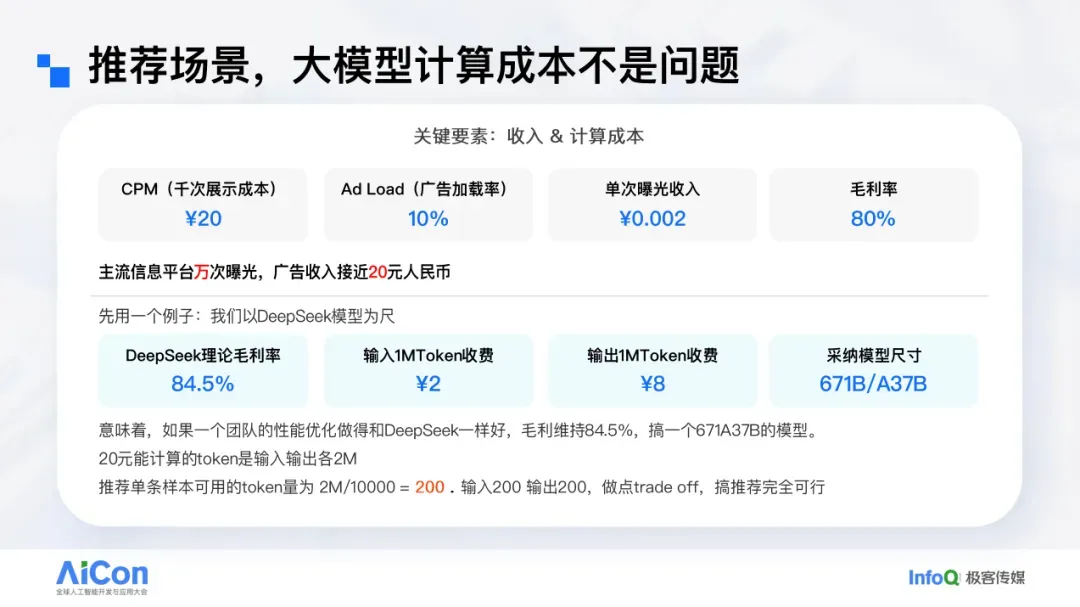Click the 671B/A37B model size value
The image size is (1080, 607).
pos(873,384)
